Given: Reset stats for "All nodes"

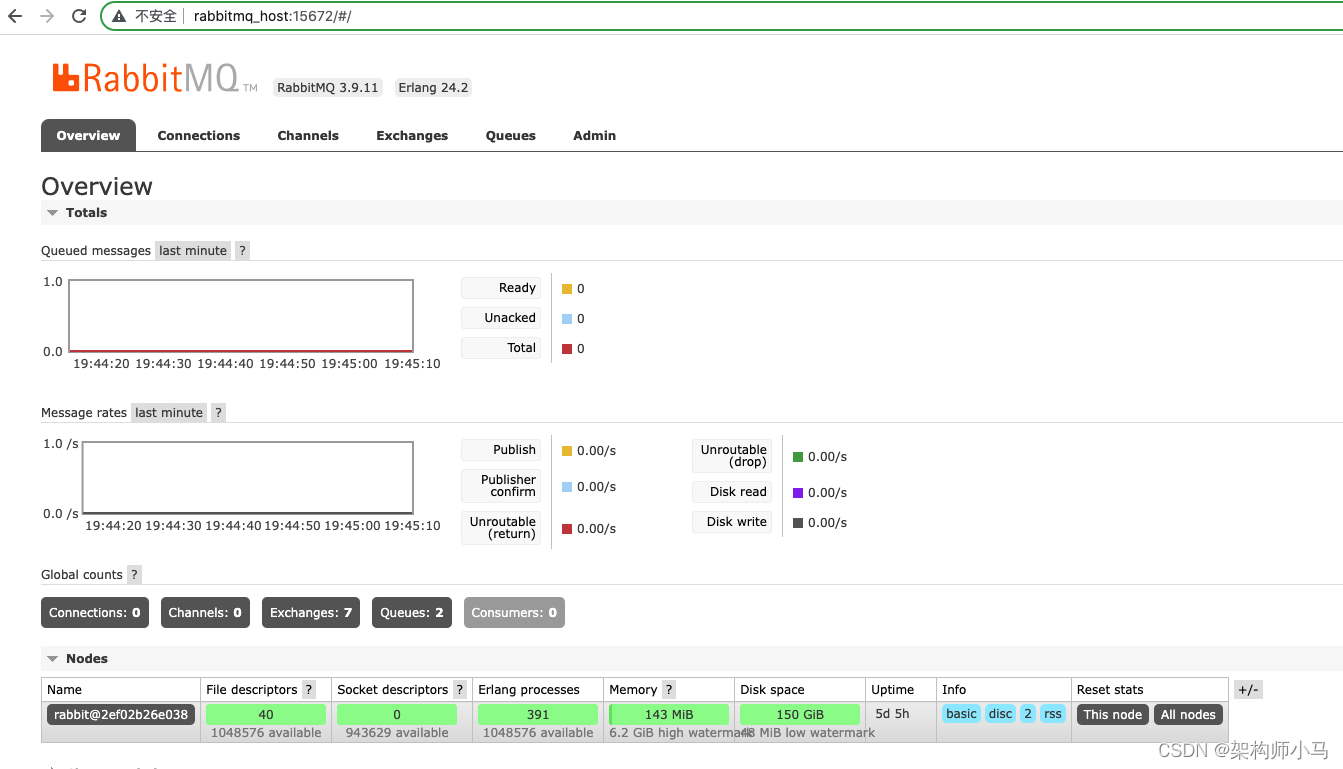Looking at the screenshot, I should pos(1188,714).
